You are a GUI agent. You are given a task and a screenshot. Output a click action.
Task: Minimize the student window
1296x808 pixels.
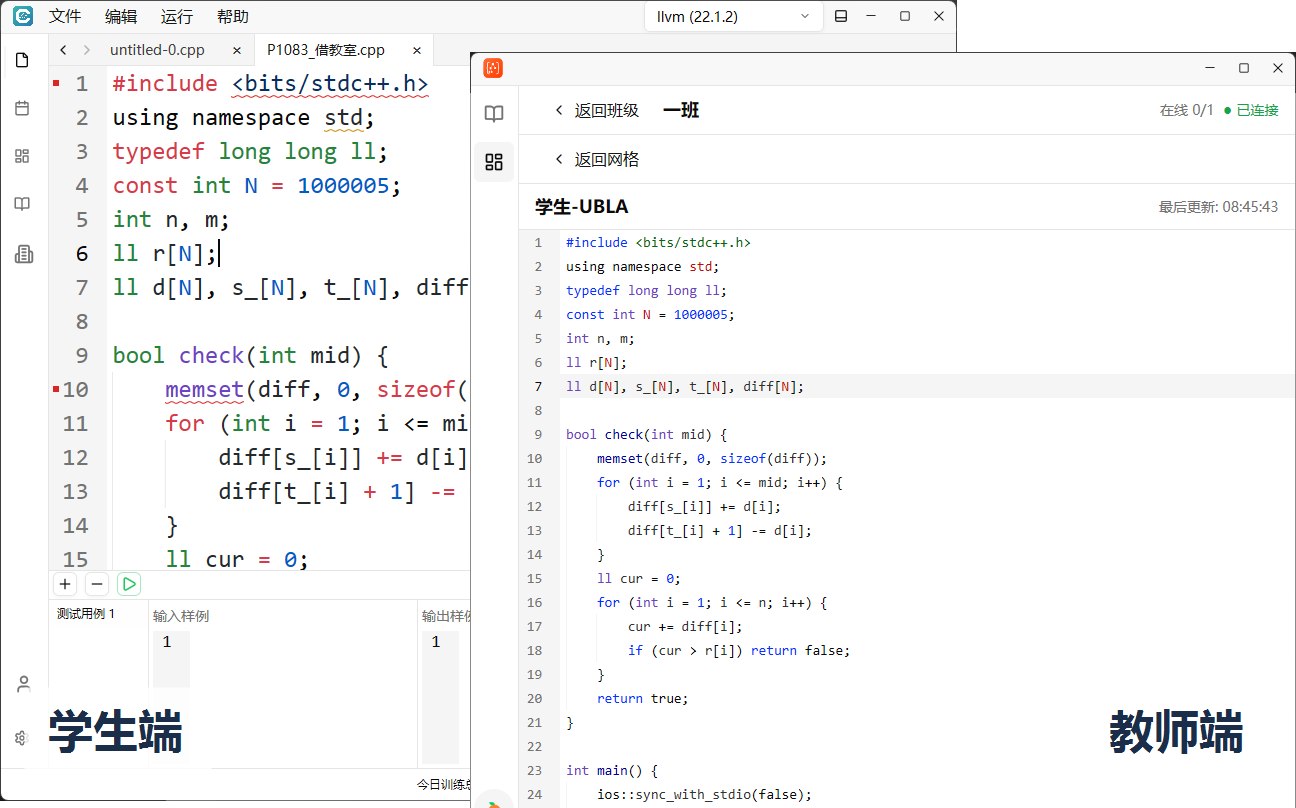pos(873,16)
